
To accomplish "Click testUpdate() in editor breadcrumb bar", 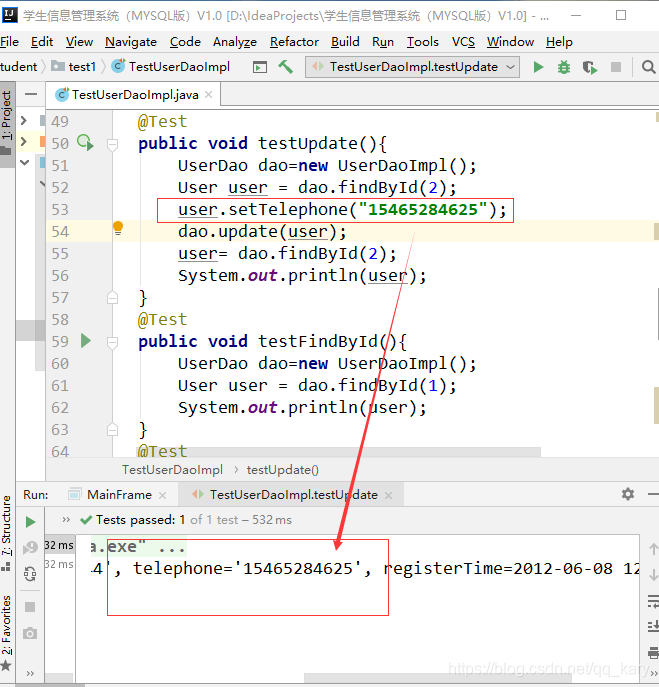I will click(283, 470).
